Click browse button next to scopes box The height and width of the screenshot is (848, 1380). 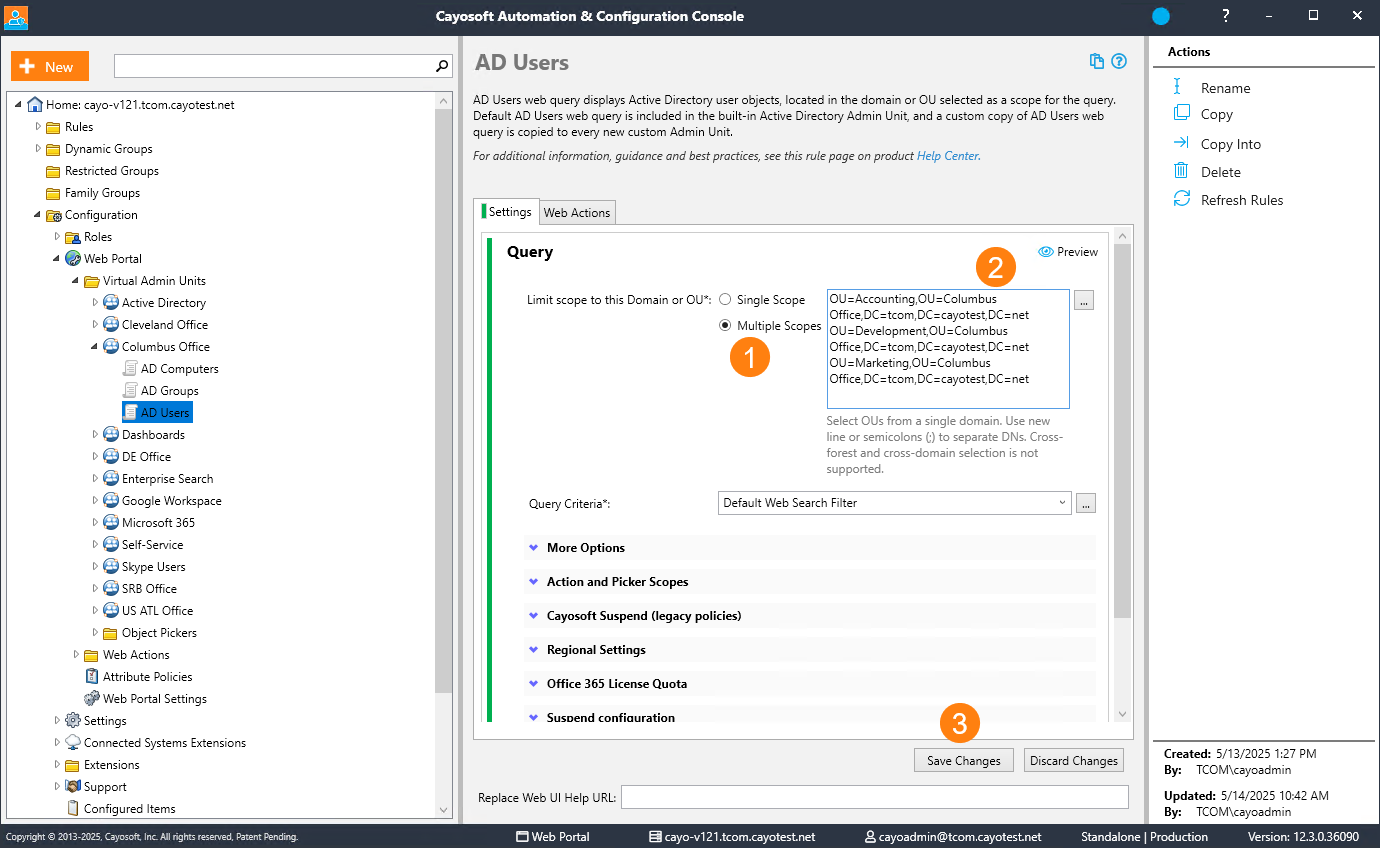pos(1084,299)
